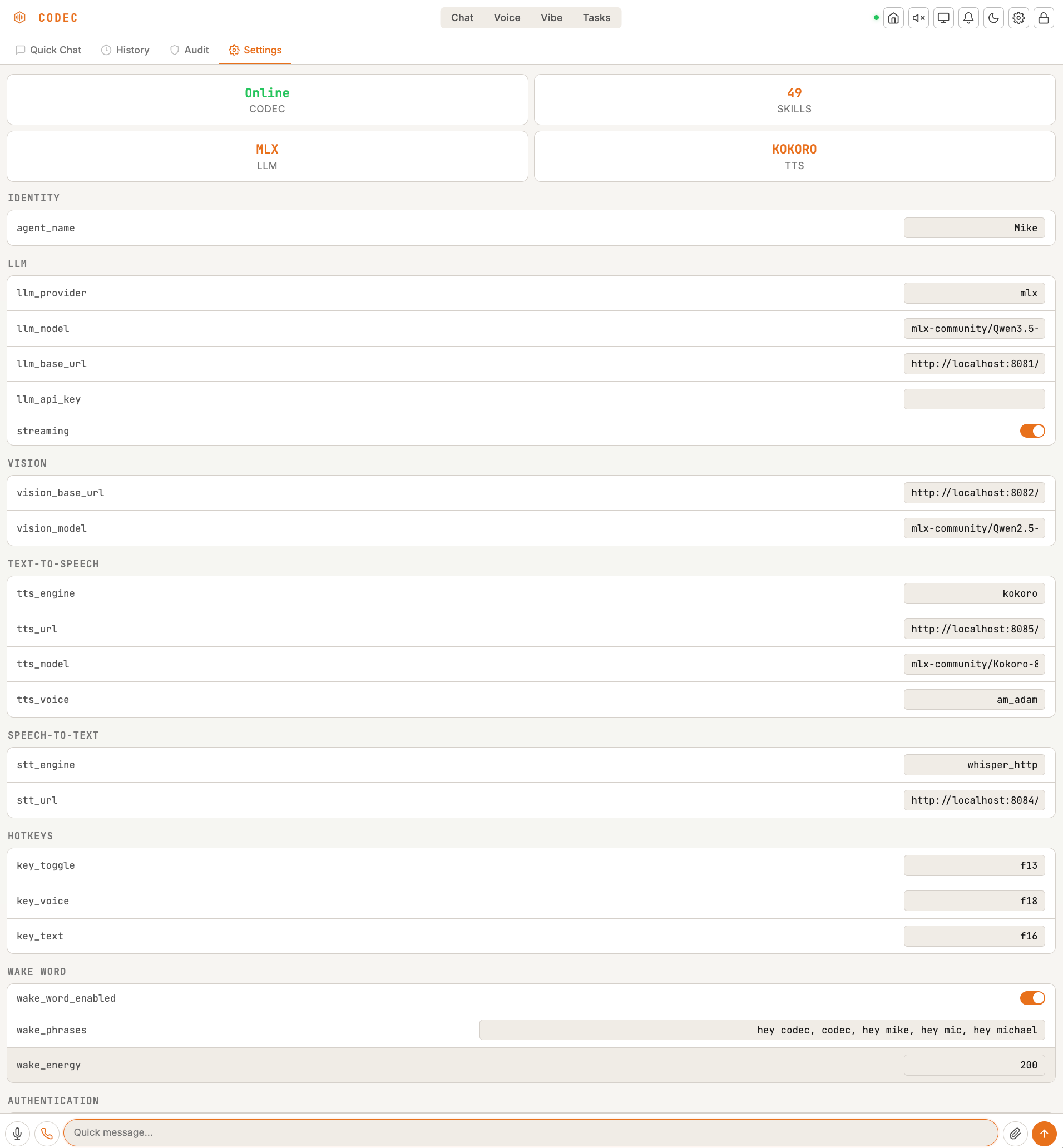Viewport: 1063px width, 1148px height.
Task: Focus the Quick message input box
Action: point(531,1133)
